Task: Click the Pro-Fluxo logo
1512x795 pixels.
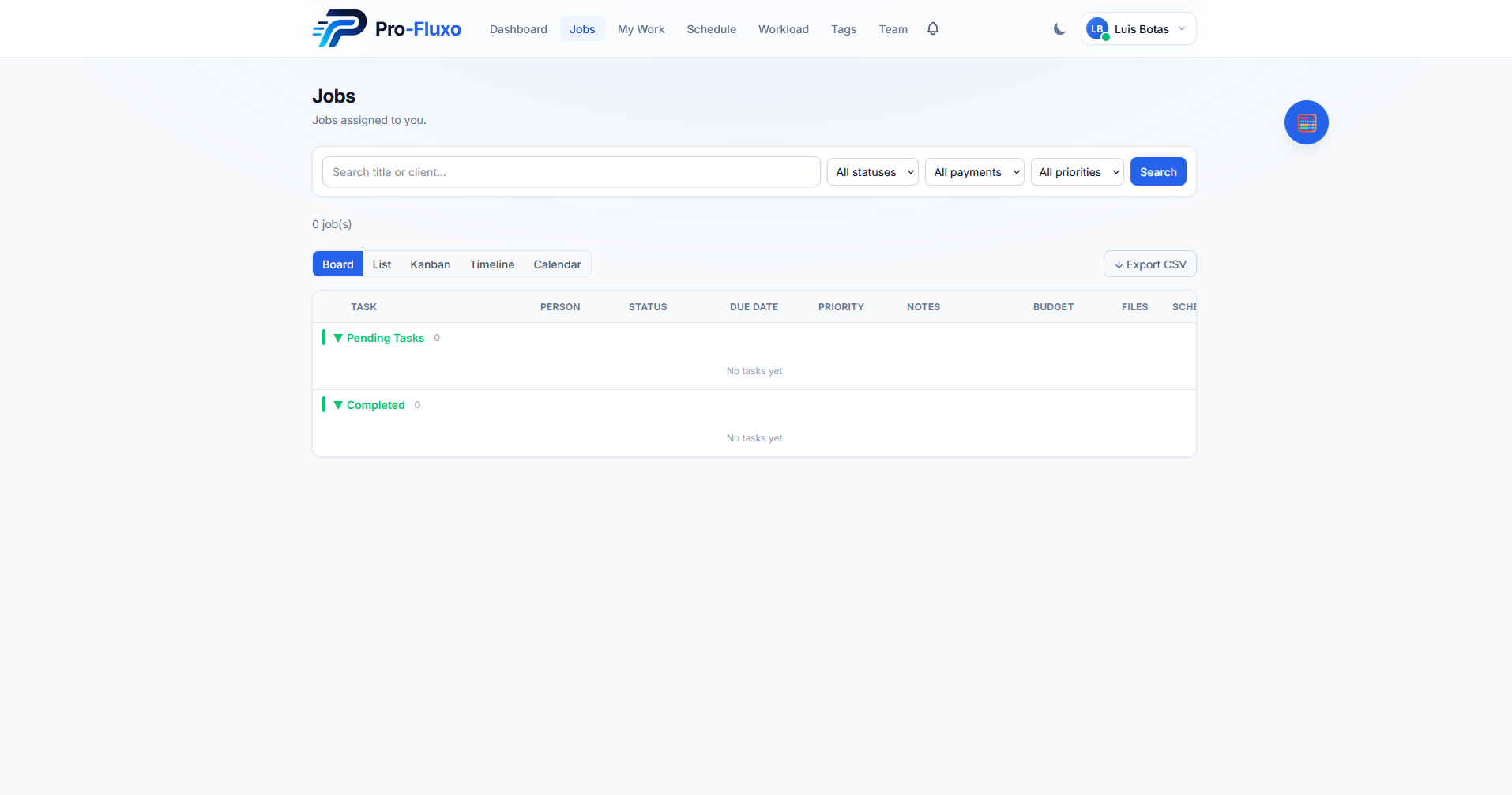Action: [387, 28]
